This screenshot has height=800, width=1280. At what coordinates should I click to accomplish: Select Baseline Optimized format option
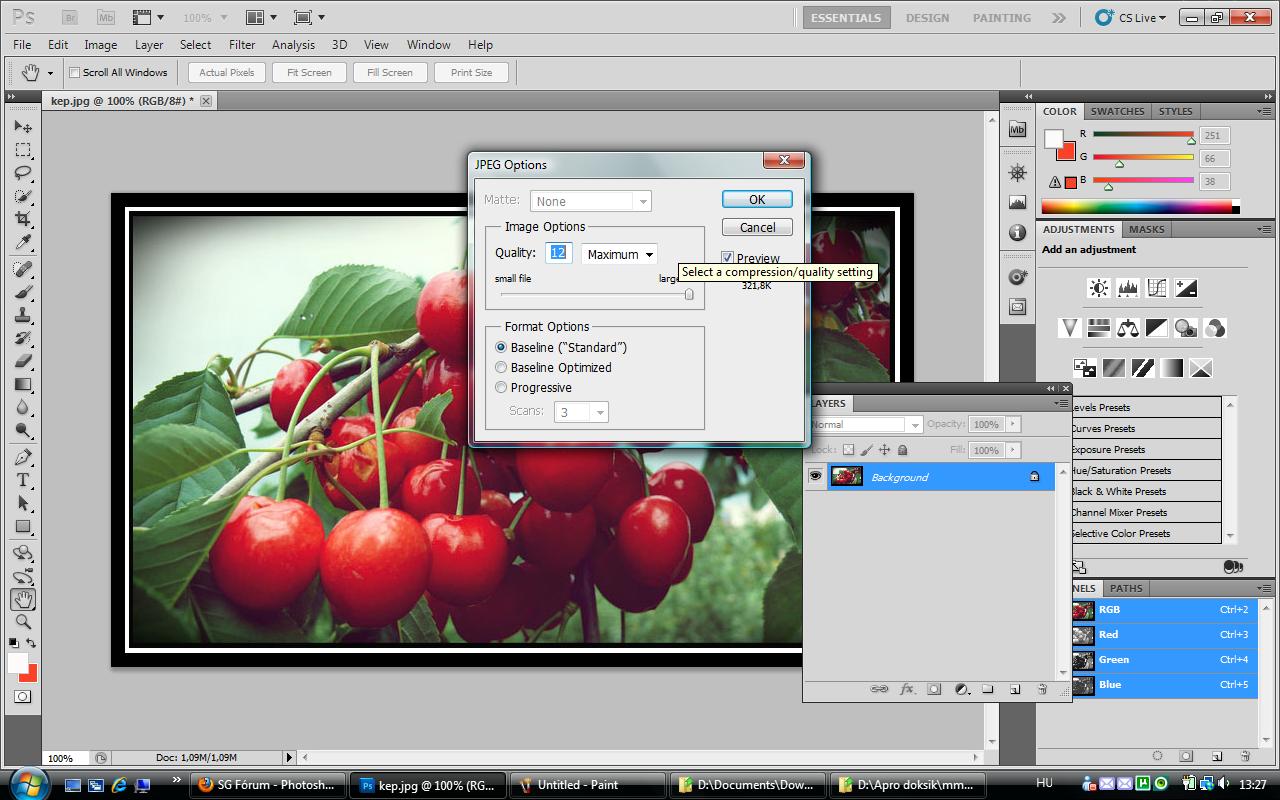[502, 367]
